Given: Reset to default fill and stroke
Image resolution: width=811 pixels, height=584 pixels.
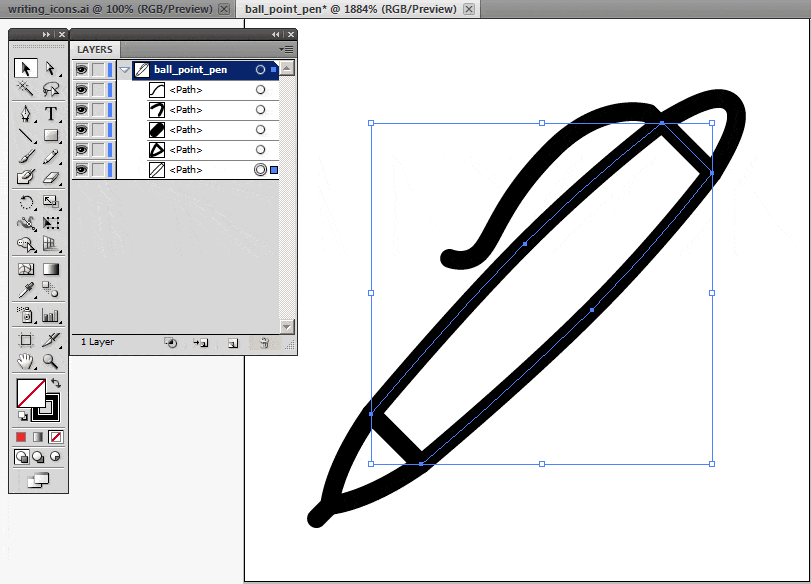Looking at the screenshot, I should 23,416.
